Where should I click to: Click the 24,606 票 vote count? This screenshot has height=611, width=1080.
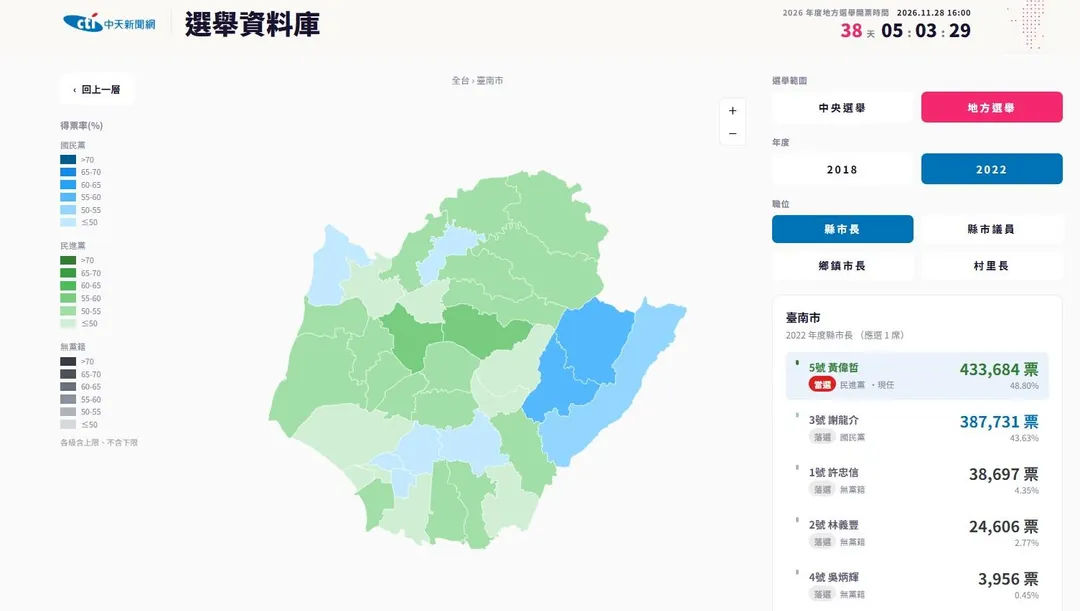(x=1004, y=526)
